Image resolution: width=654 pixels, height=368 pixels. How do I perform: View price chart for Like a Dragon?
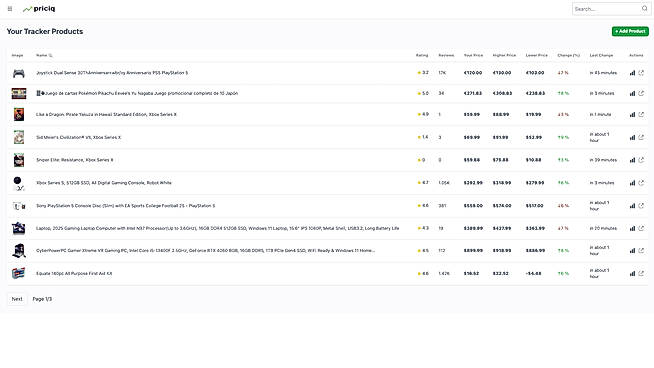pos(632,114)
